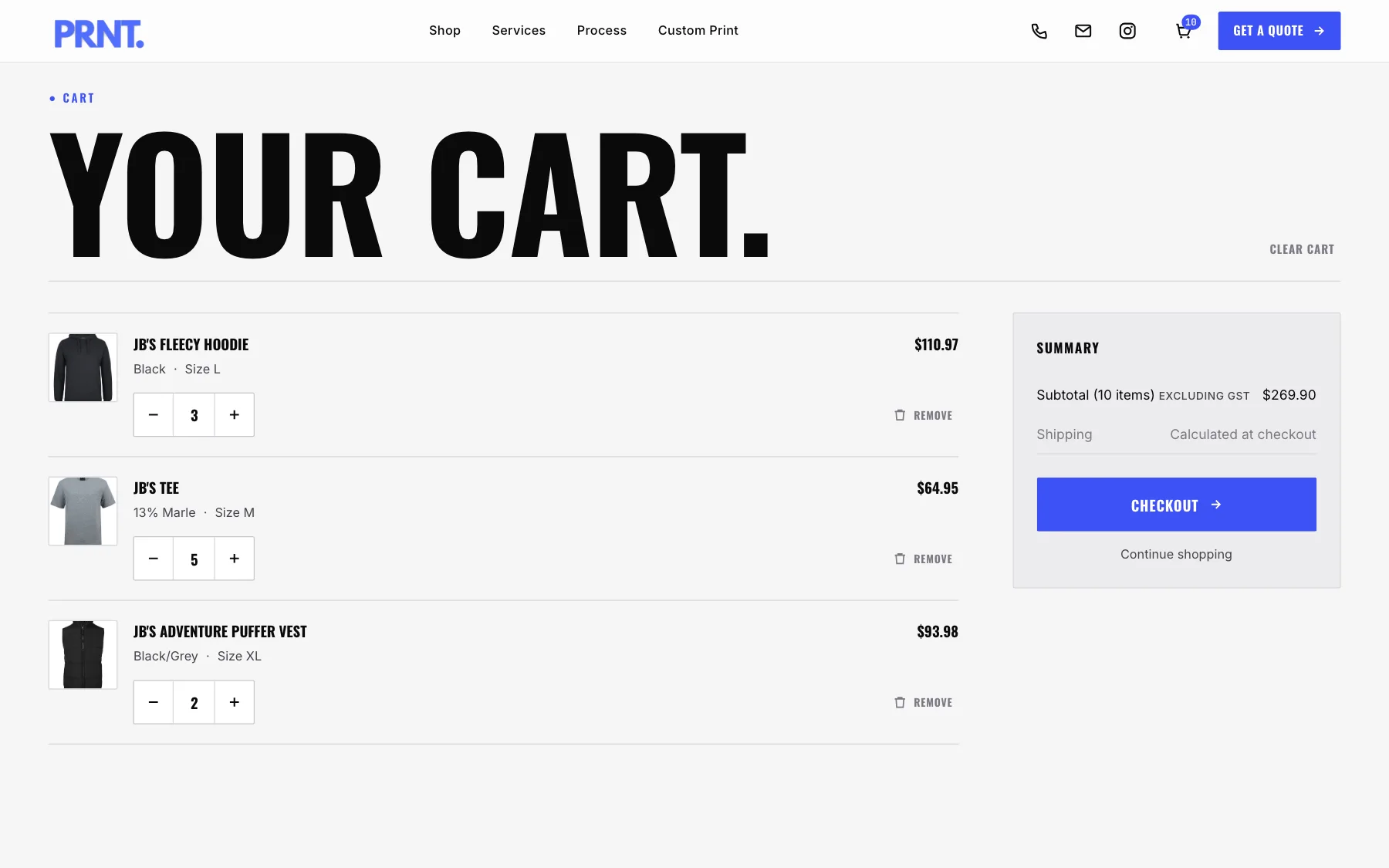Select the JB's Tee quantity field showing 5

[194, 559]
